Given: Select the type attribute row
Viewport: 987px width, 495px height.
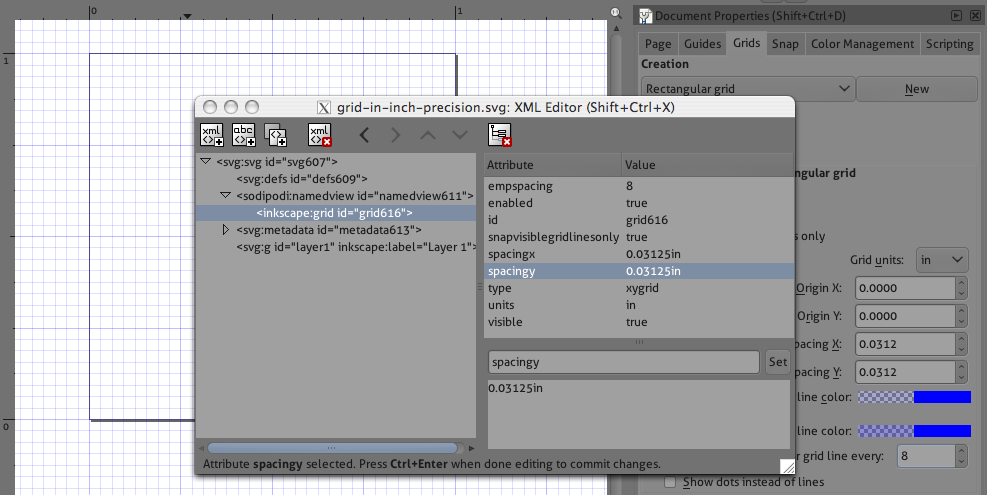Looking at the screenshot, I should [x=639, y=288].
